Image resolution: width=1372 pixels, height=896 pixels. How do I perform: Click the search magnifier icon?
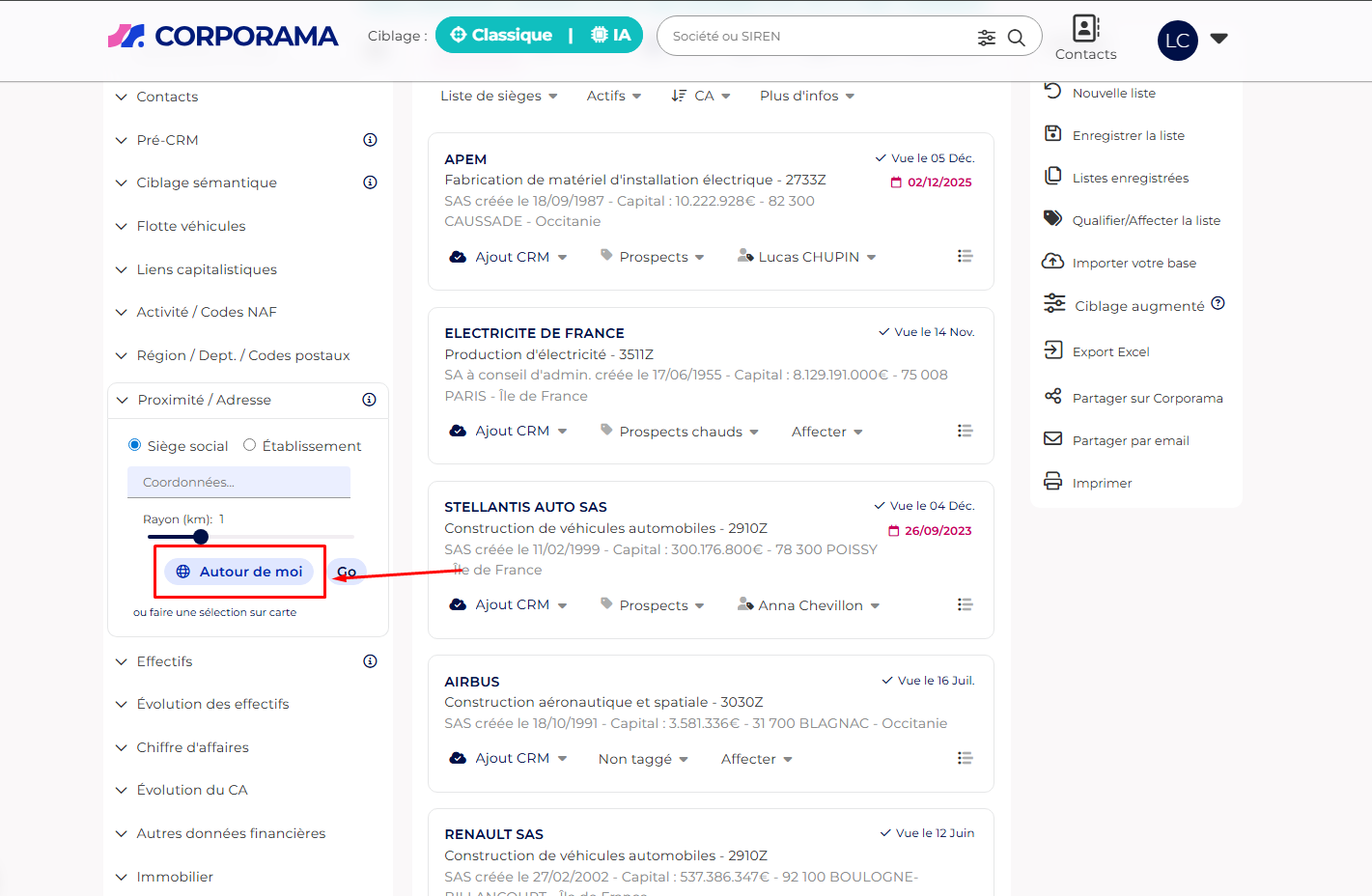pyautogui.click(x=1016, y=38)
